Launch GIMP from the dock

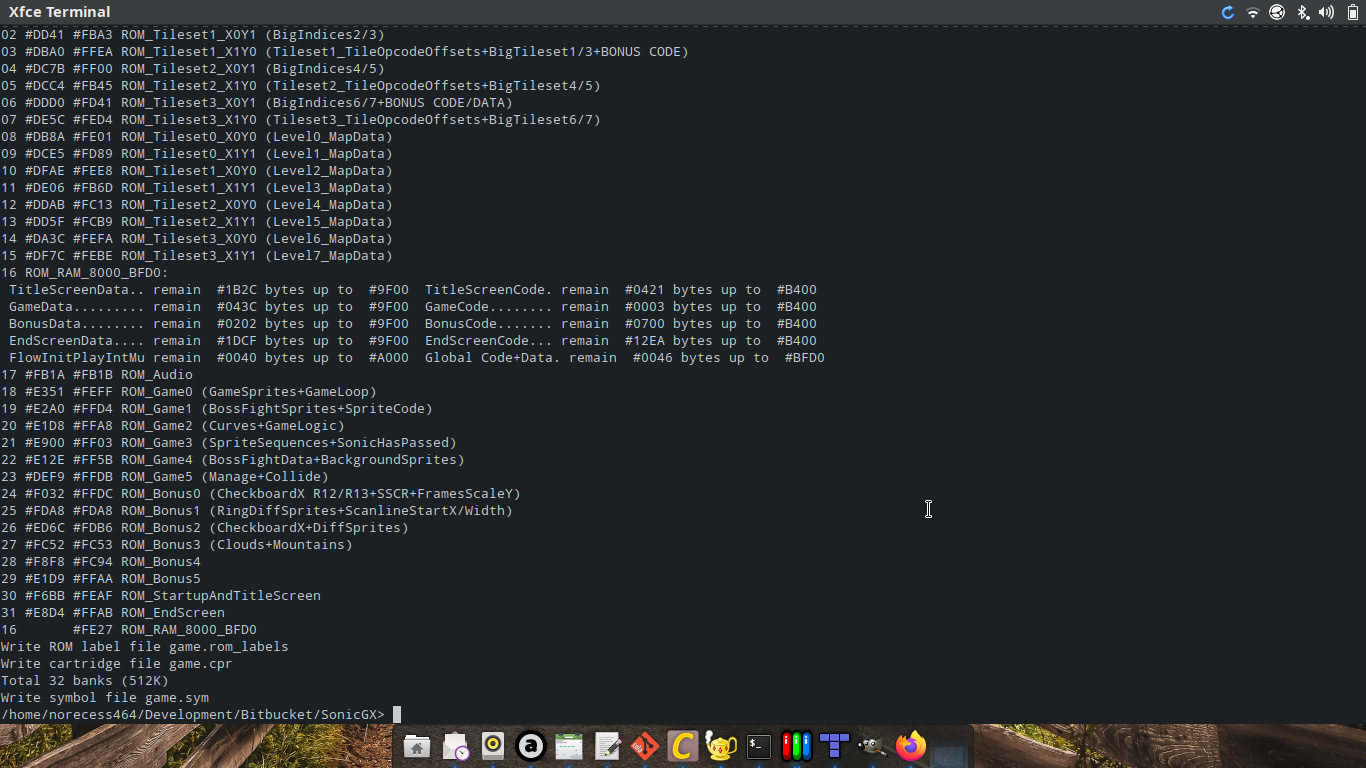coord(872,746)
